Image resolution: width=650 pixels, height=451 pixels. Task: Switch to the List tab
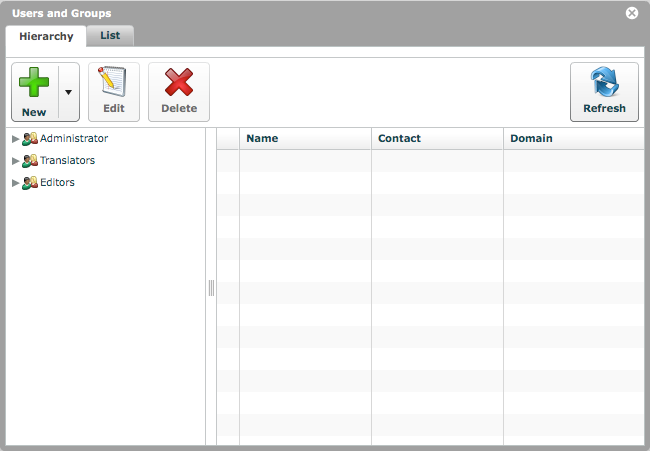[110, 36]
